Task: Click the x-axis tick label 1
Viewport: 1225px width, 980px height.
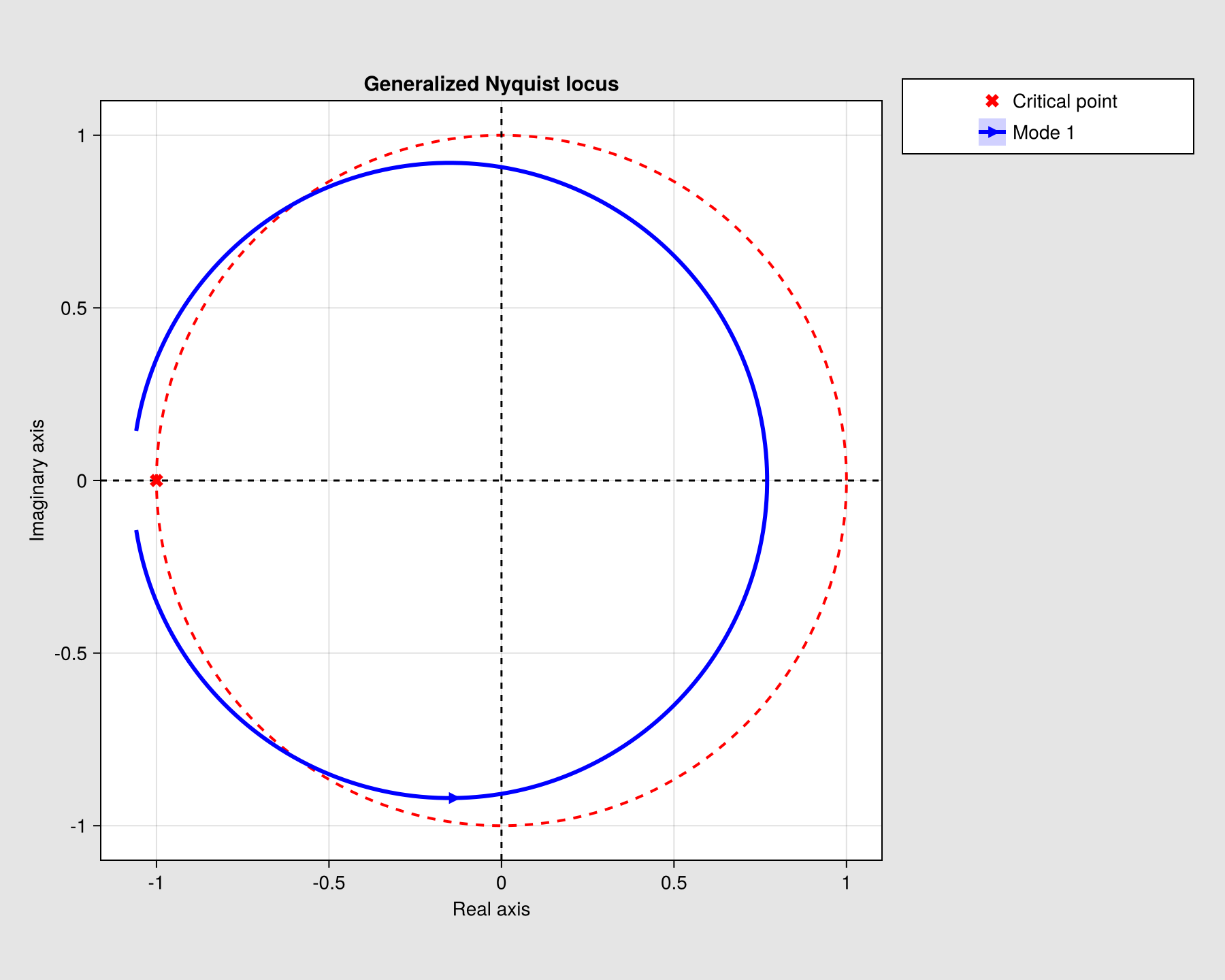Action: tap(846, 883)
